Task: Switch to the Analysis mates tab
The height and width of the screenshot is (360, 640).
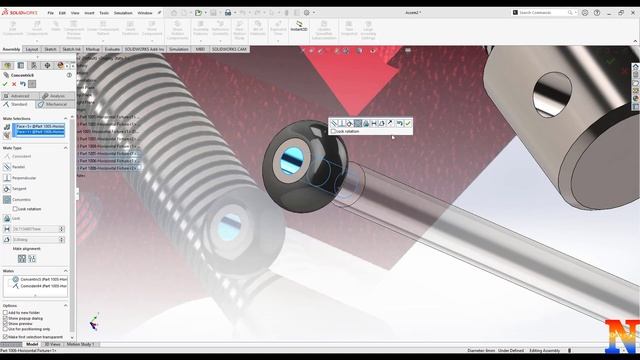Action: pos(57,96)
